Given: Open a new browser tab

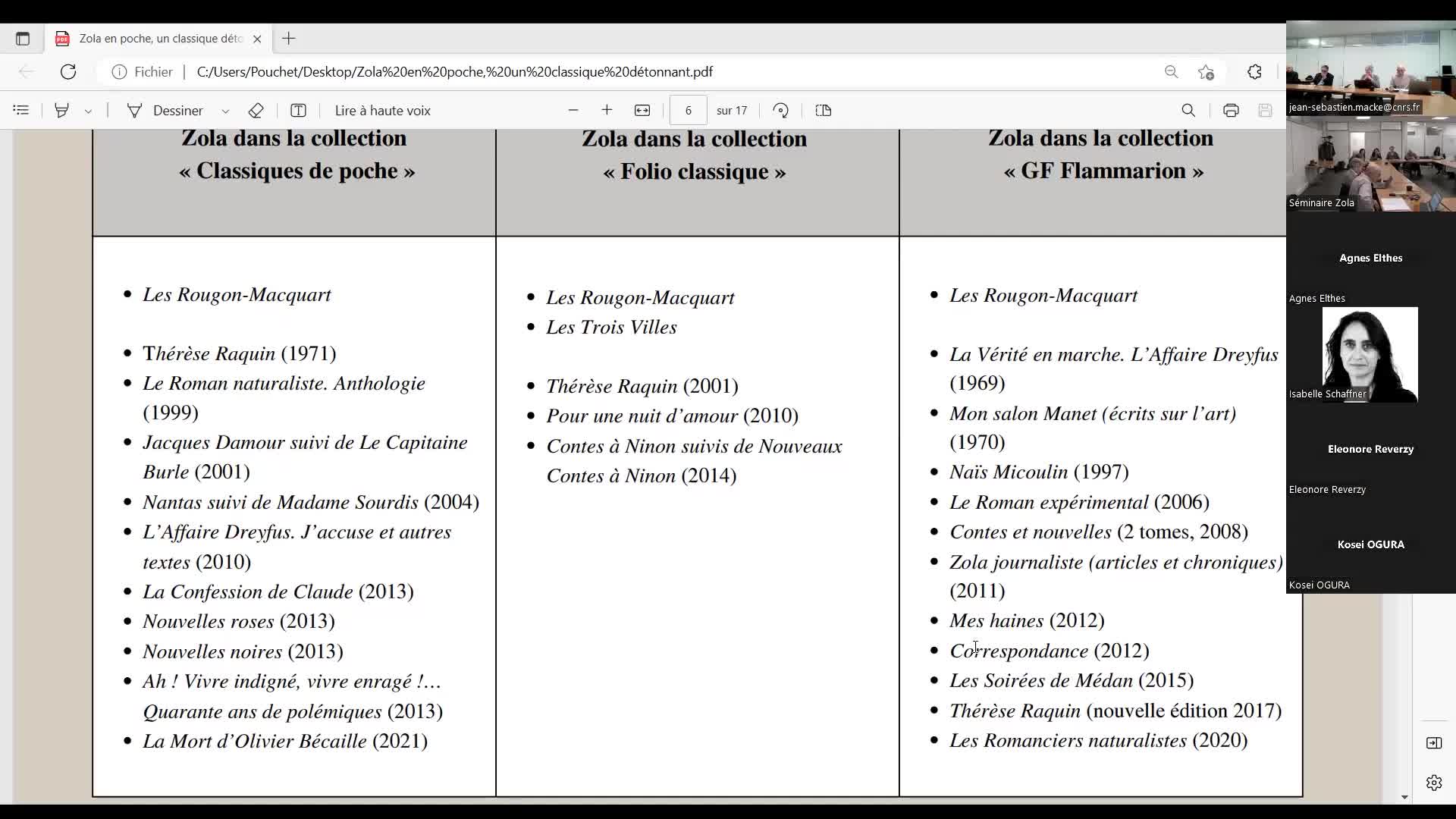Looking at the screenshot, I should coord(289,39).
